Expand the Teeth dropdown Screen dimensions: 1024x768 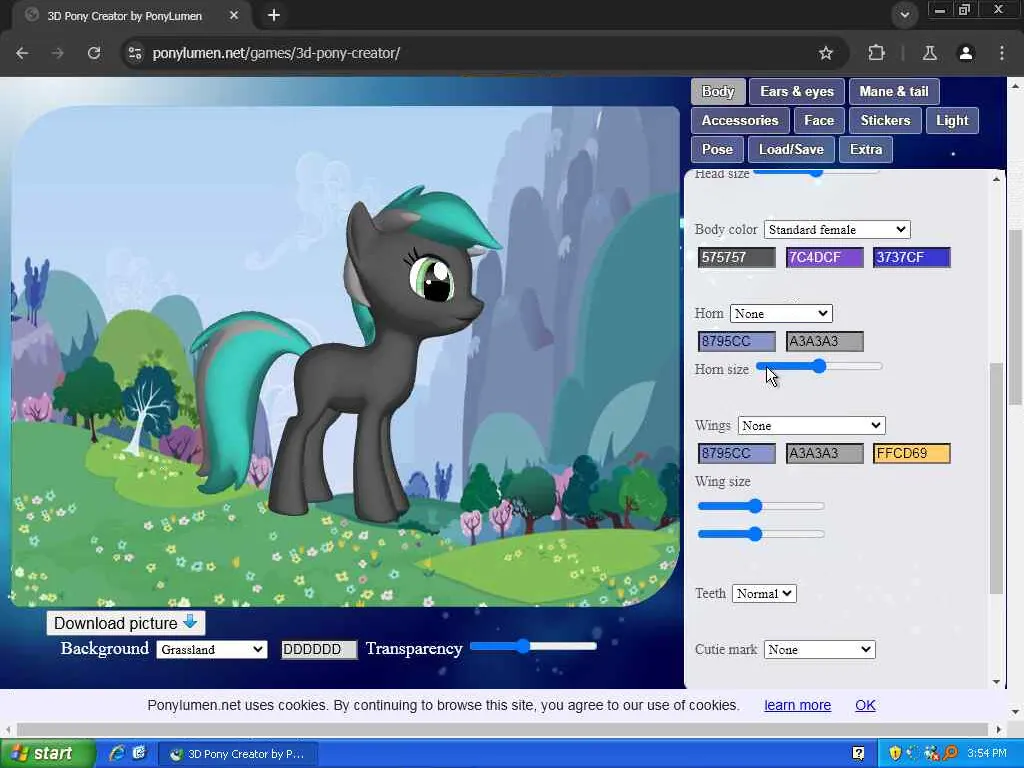764,594
